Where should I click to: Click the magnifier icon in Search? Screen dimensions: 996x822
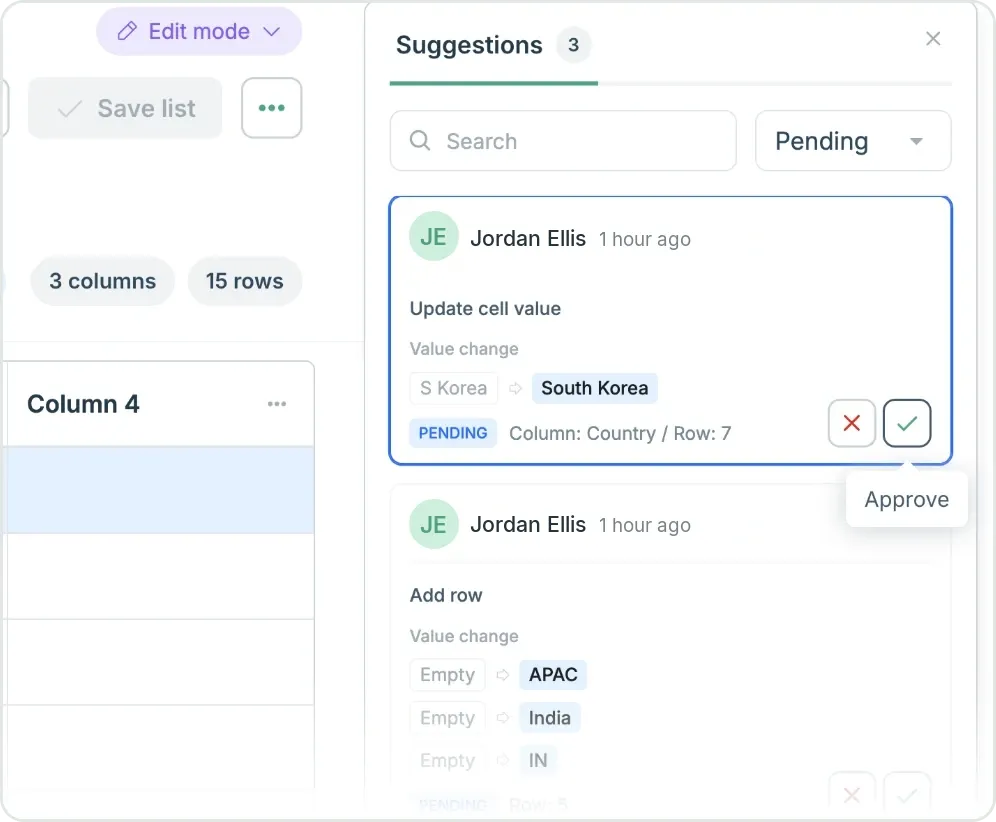420,140
